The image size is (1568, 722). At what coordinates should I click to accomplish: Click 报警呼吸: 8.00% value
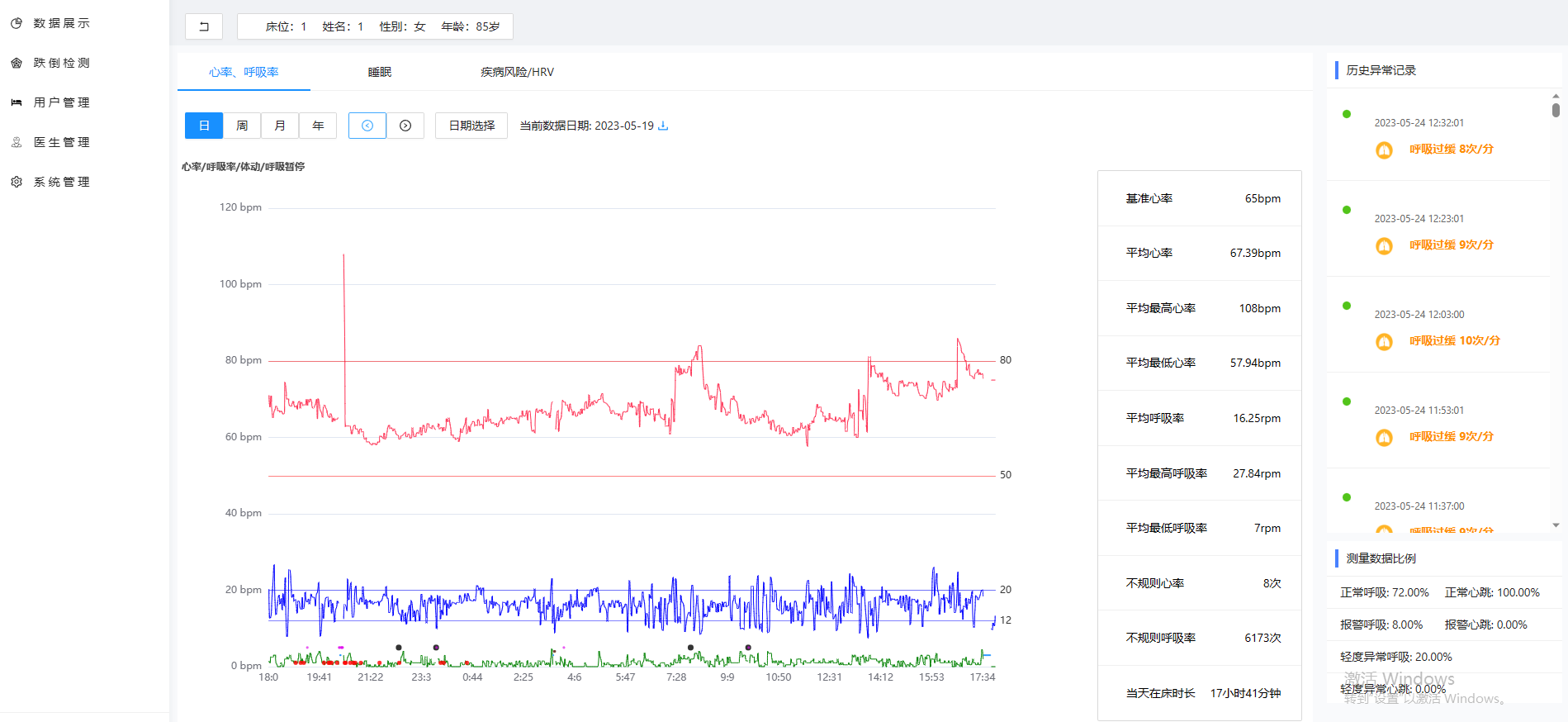(x=1381, y=625)
